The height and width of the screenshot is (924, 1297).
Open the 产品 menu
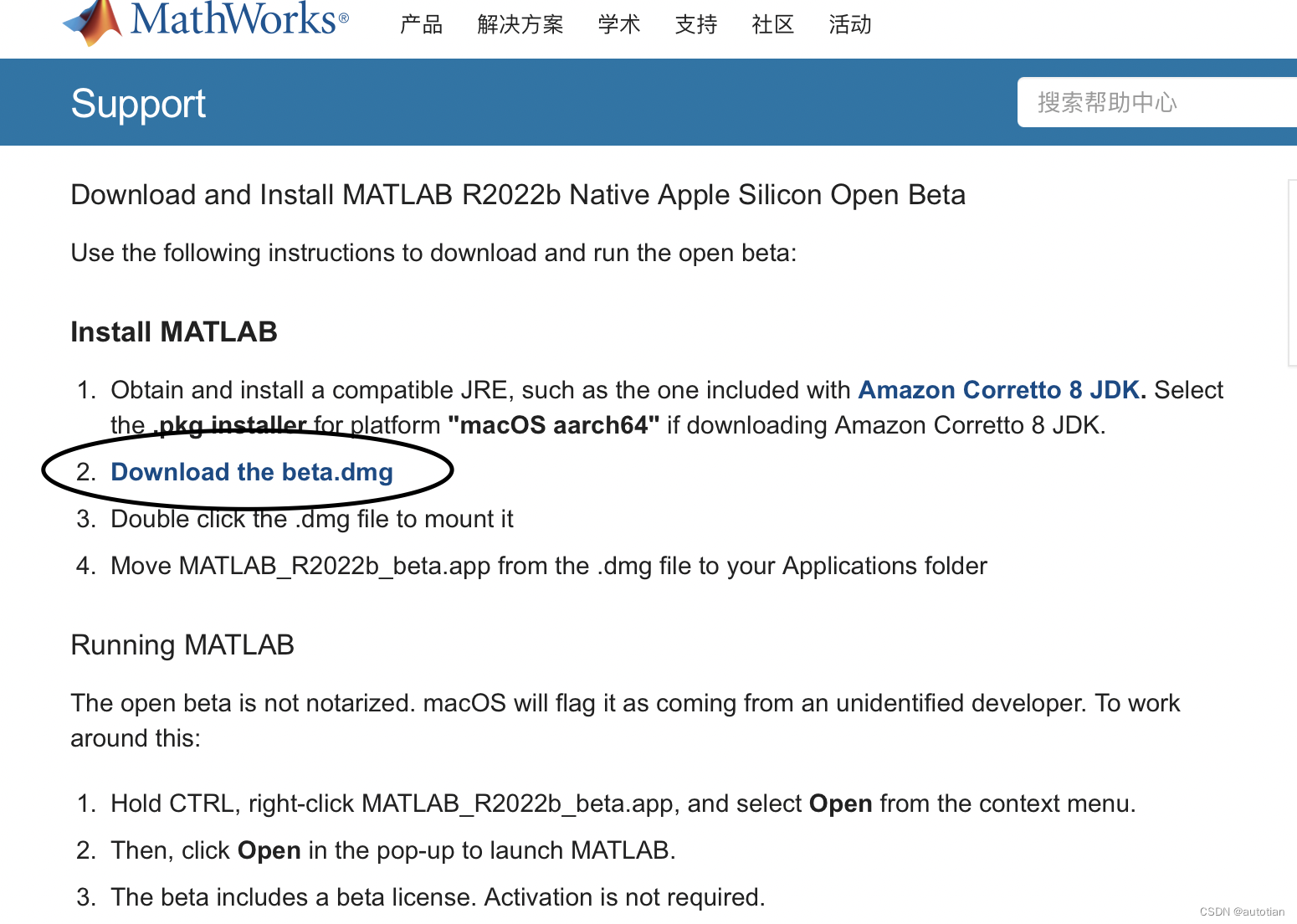422,24
